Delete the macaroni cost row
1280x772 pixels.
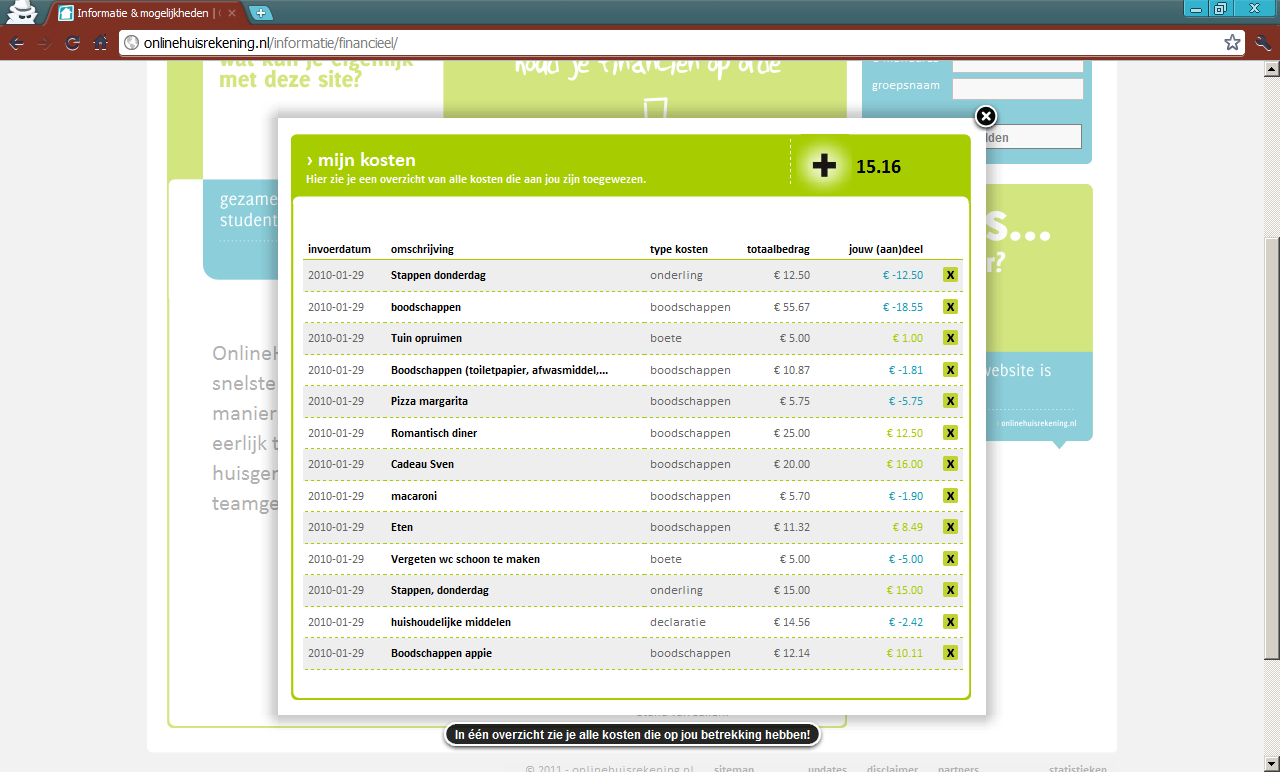(950, 496)
